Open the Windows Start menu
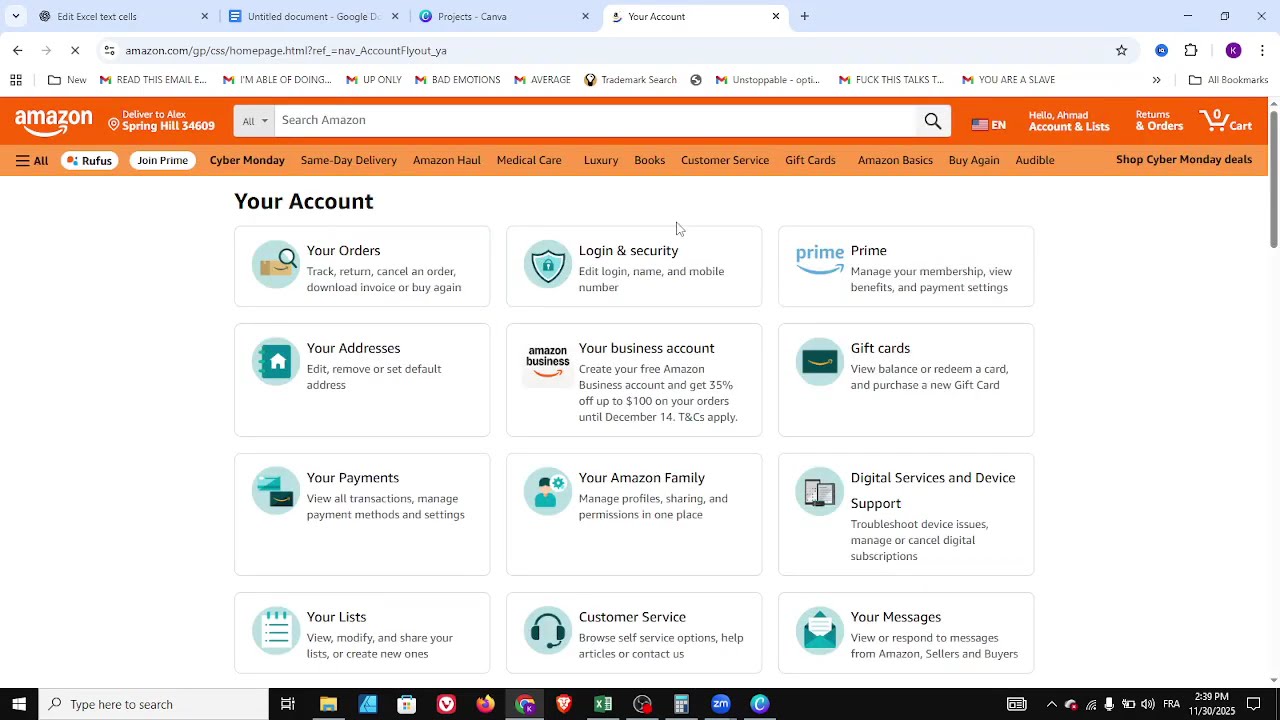 coord(19,704)
